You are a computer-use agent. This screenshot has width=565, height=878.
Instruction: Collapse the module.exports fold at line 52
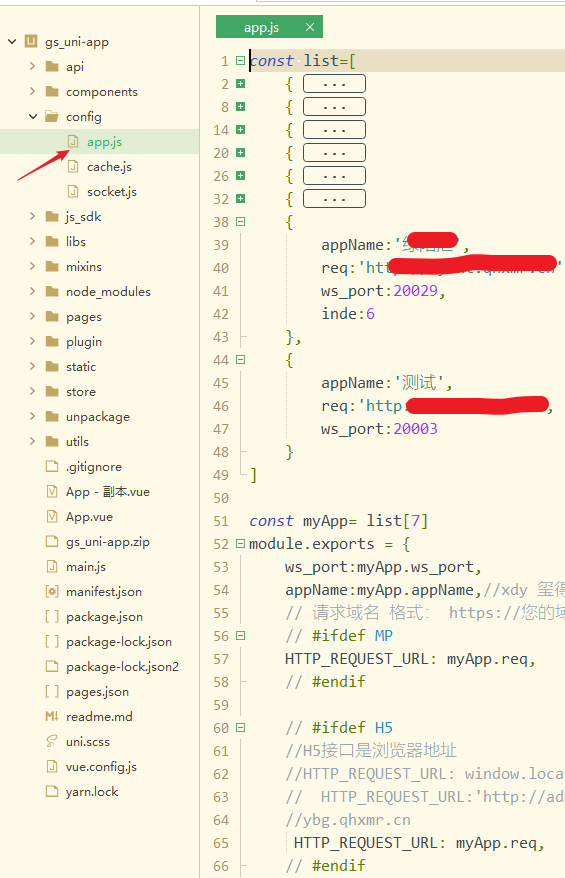tap(240, 543)
